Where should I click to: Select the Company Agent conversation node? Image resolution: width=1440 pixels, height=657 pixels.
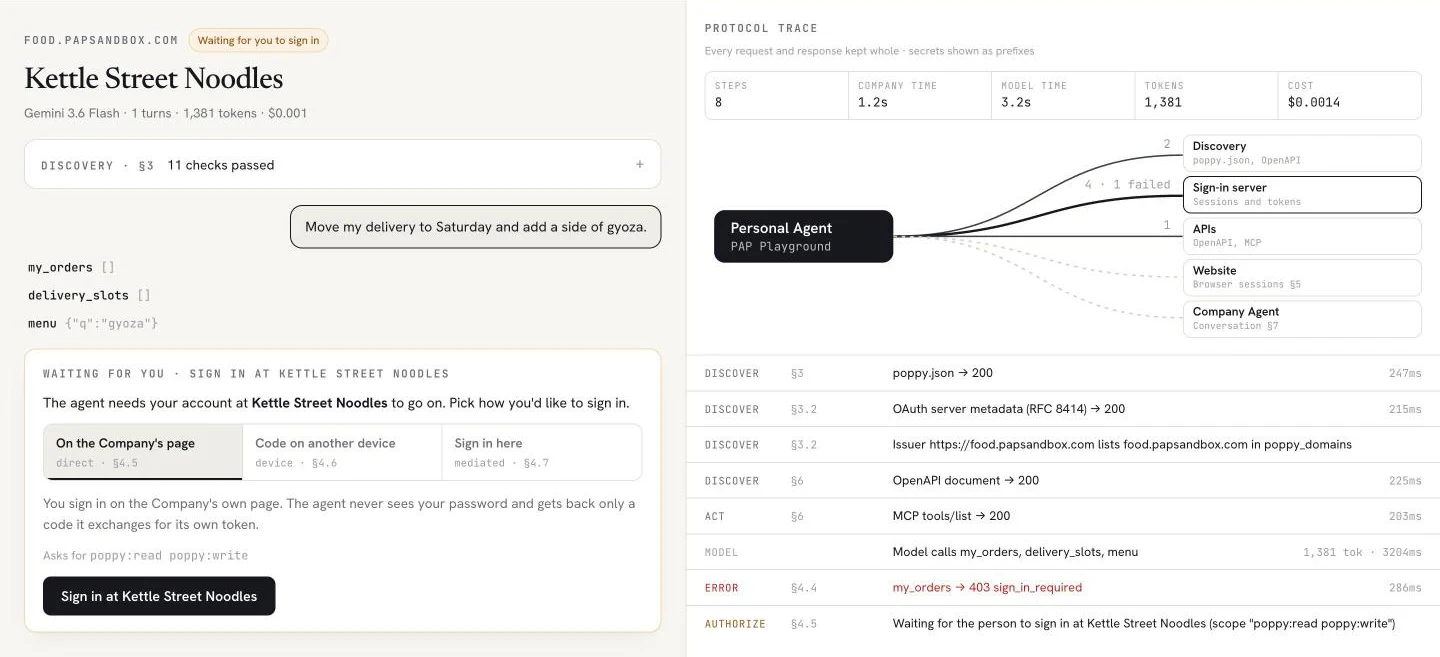(1301, 319)
